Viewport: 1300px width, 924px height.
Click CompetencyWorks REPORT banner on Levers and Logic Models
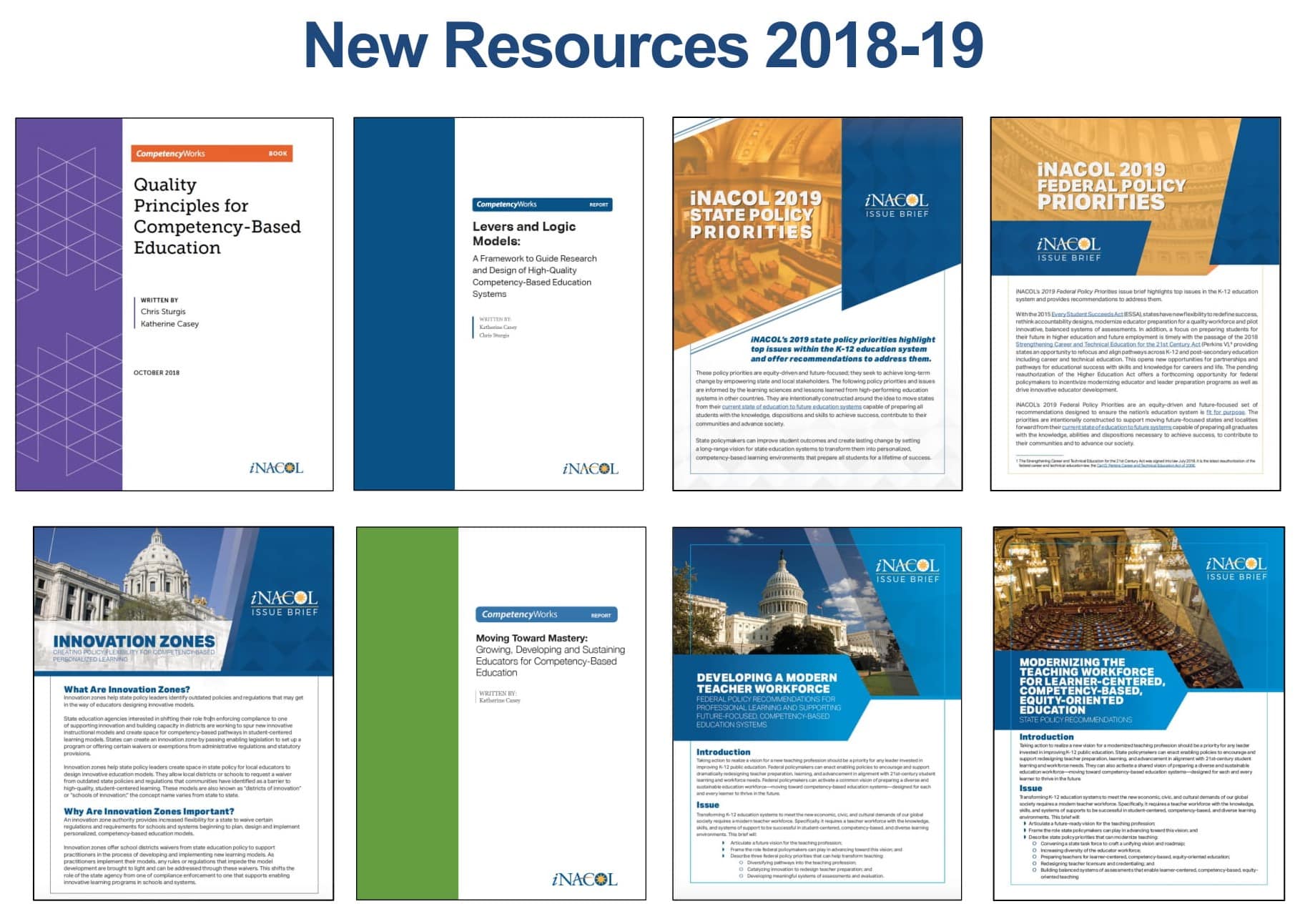542,205
